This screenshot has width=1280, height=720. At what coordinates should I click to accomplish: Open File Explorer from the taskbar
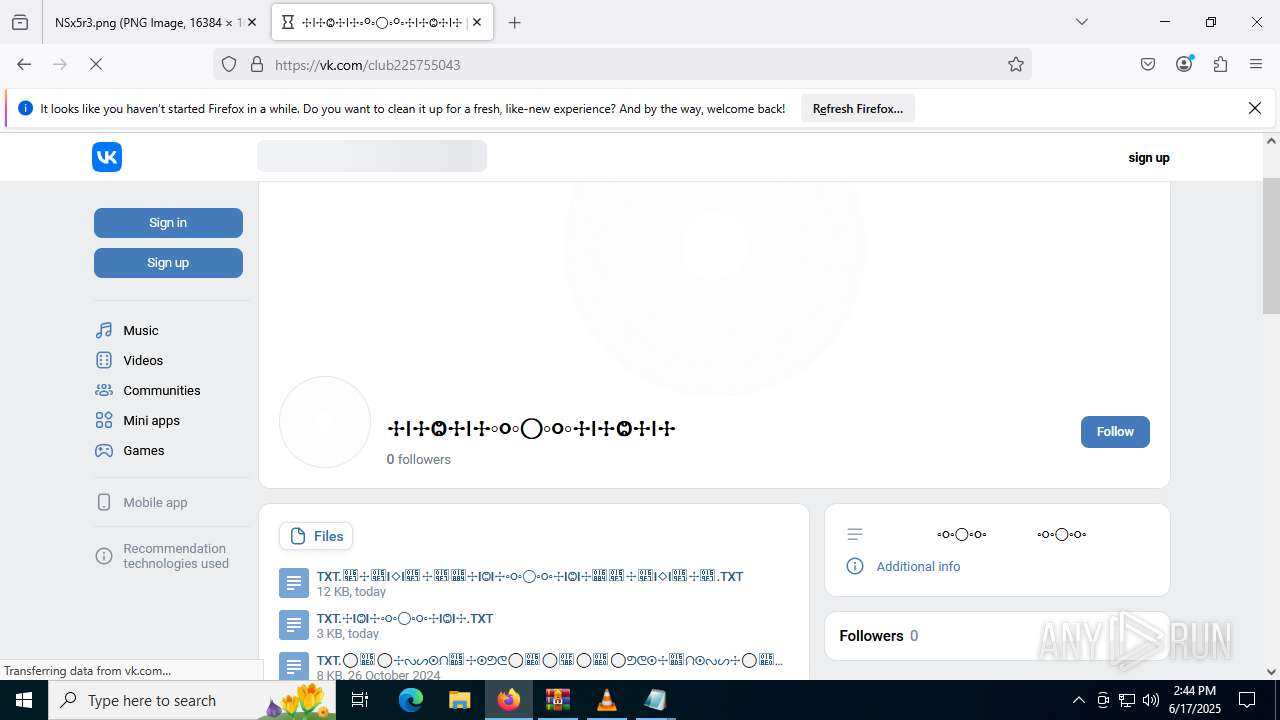click(x=459, y=700)
